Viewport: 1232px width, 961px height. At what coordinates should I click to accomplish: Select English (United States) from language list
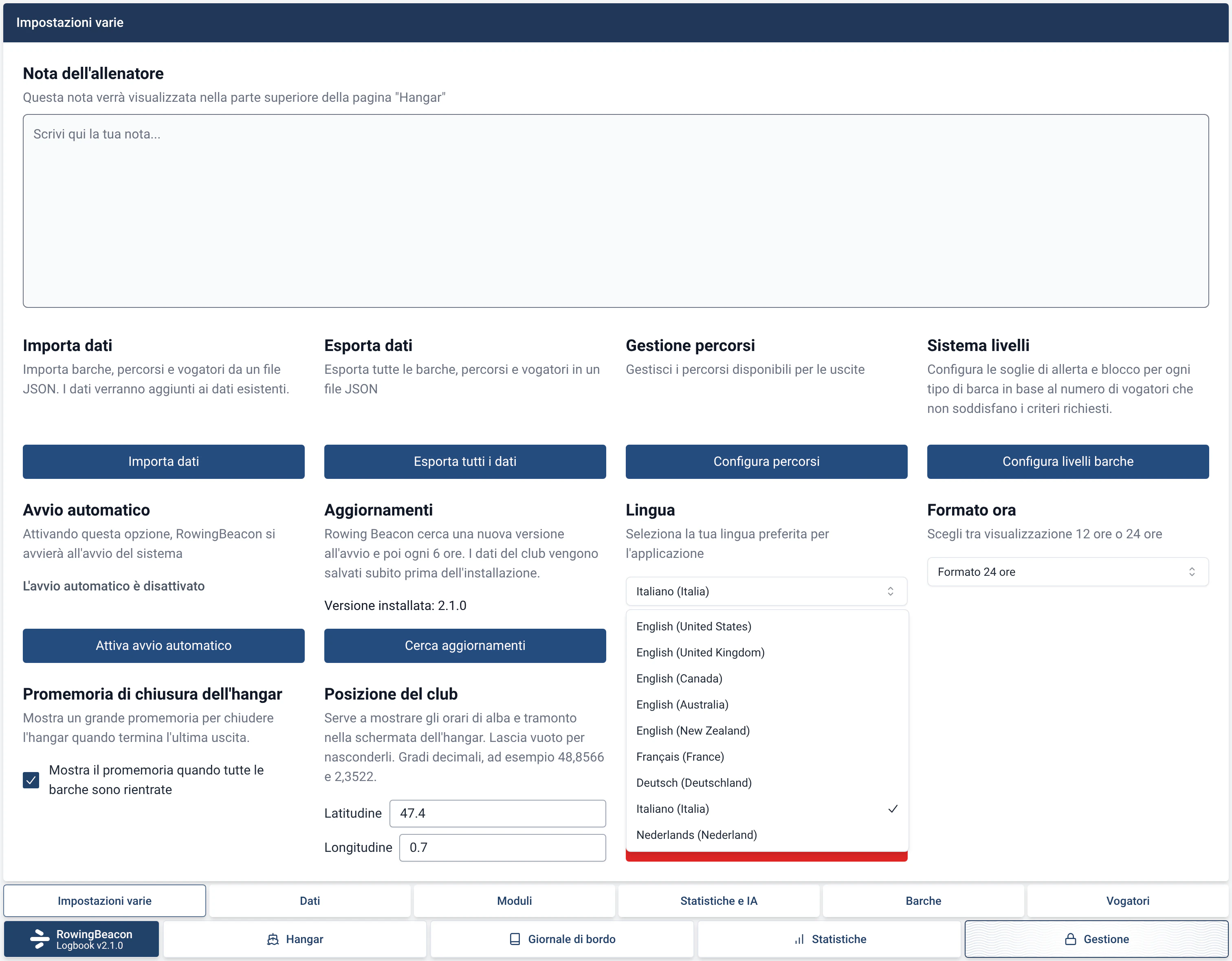point(767,627)
